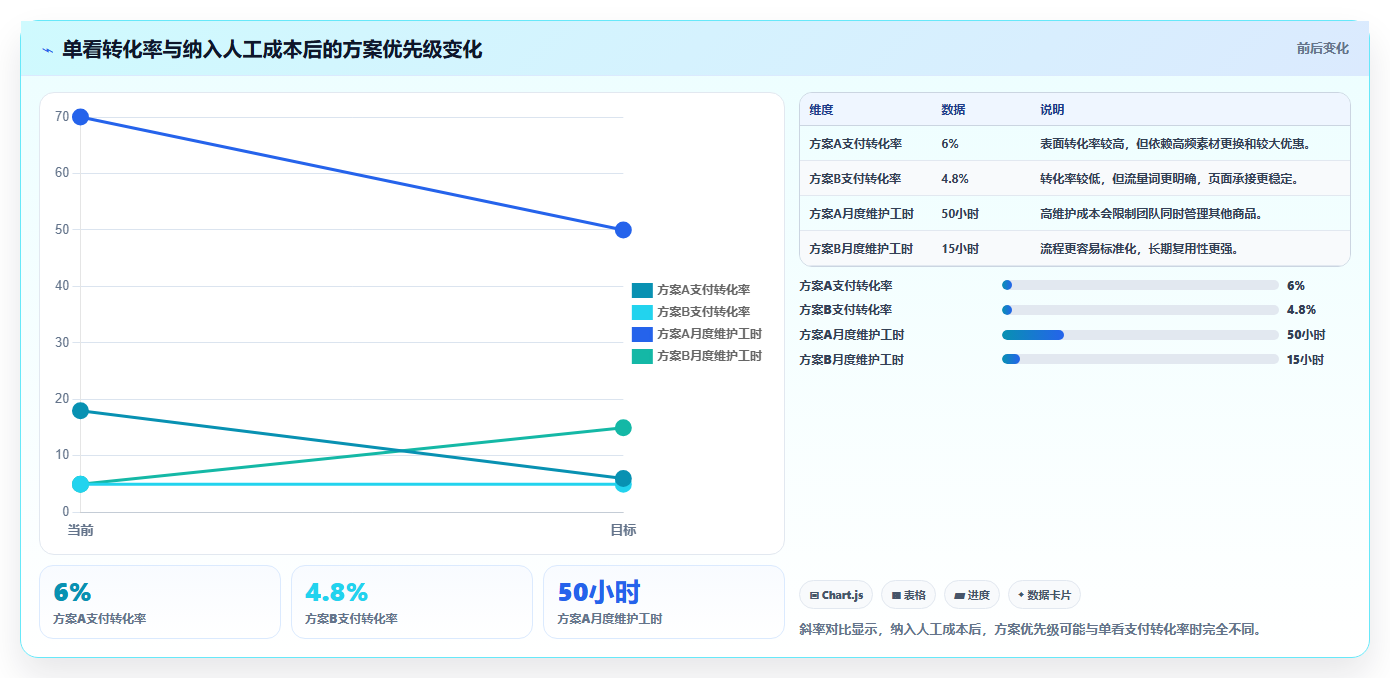Click the lightning icon beside the title
This screenshot has height=678, width=1390.
47,50
